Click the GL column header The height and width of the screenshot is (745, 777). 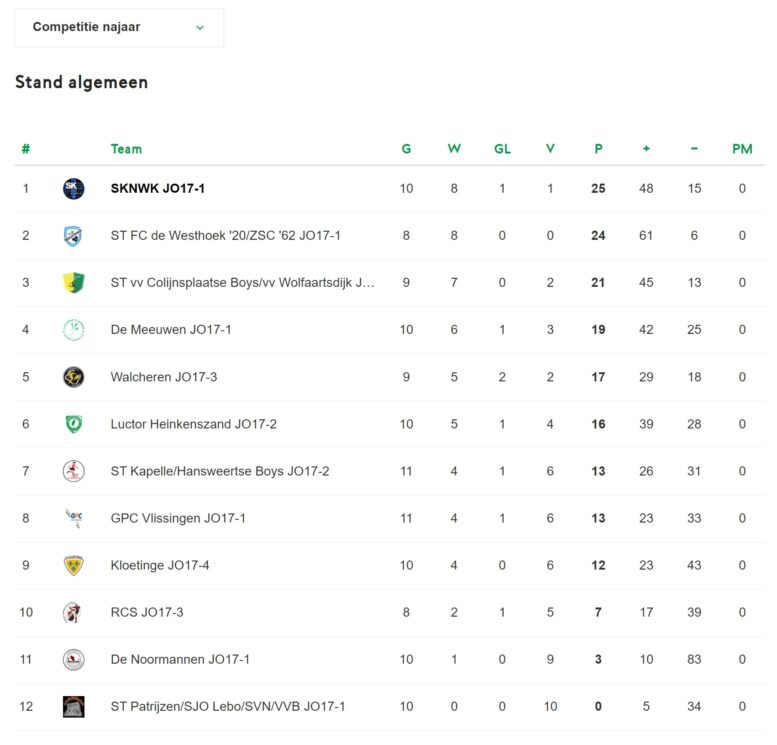[502, 149]
